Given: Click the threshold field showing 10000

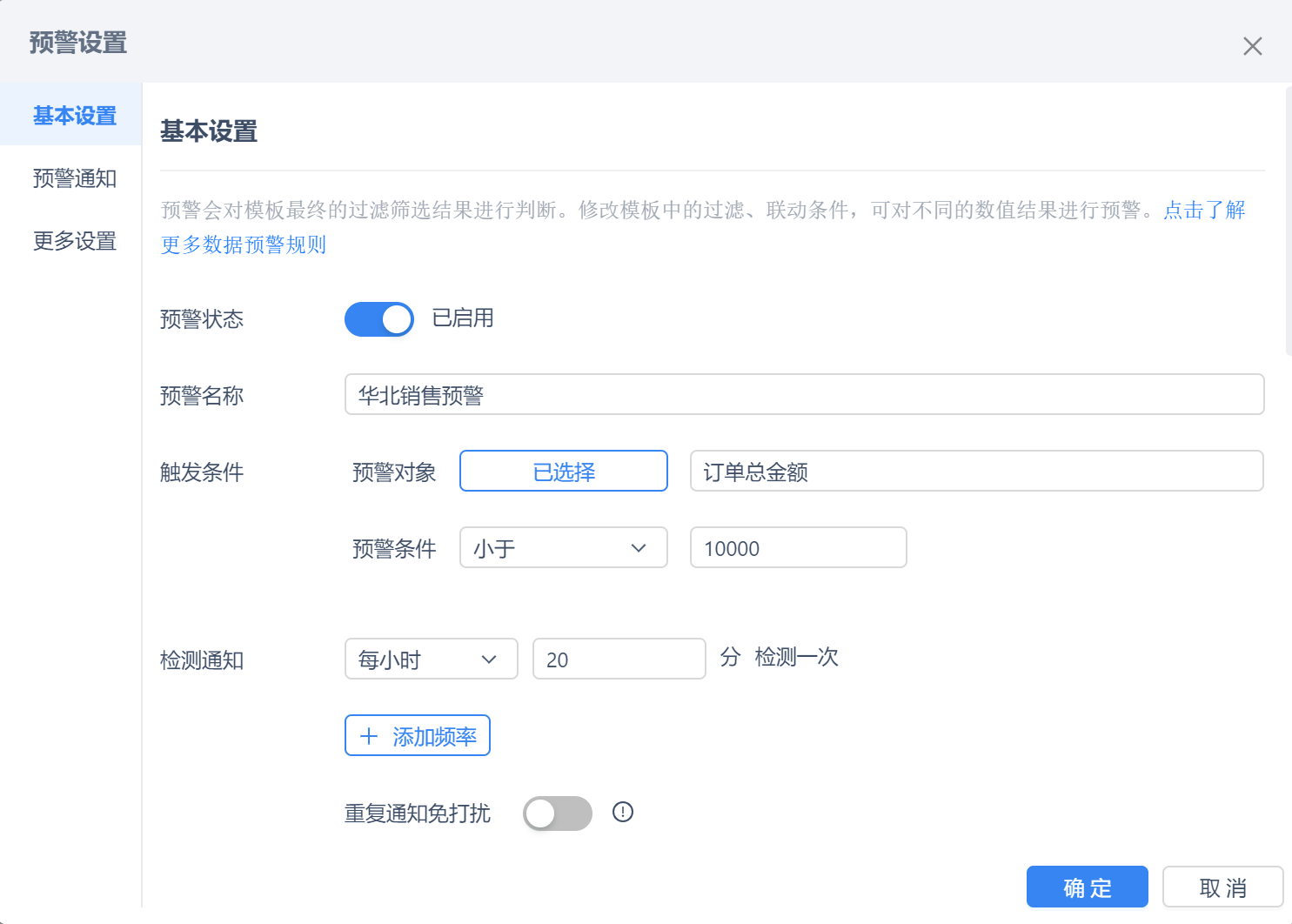Looking at the screenshot, I should pos(798,548).
